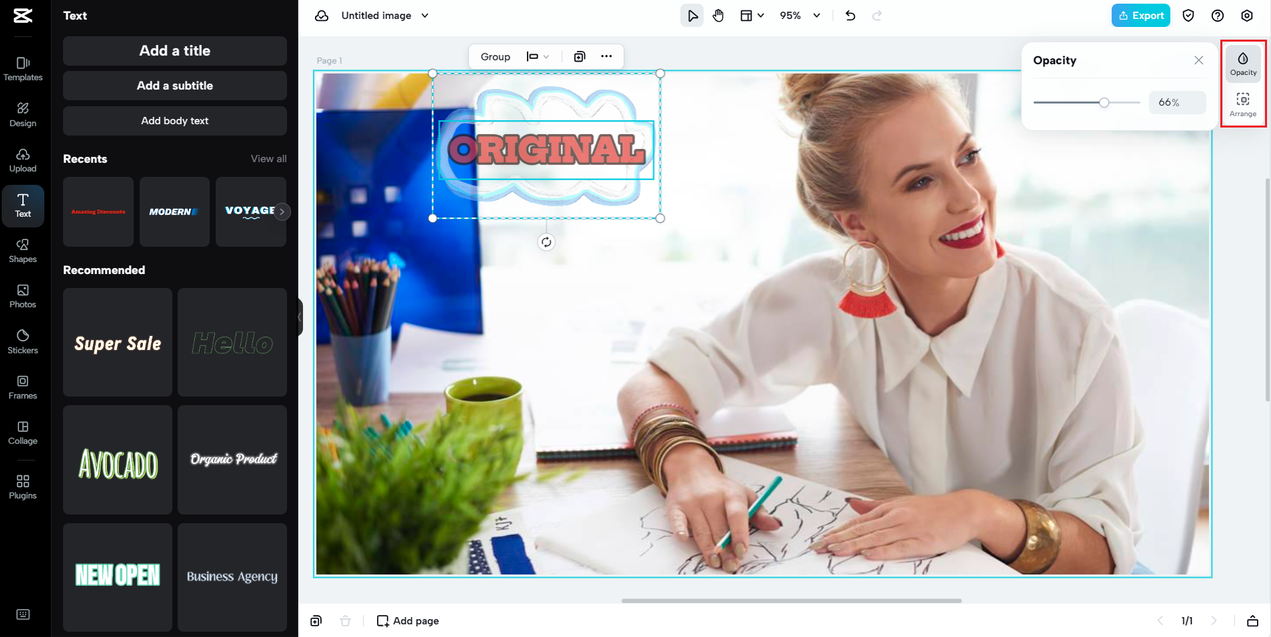Viewport: 1271px width, 637px height.
Task: Open the help question mark icon
Action: [x=1217, y=16]
